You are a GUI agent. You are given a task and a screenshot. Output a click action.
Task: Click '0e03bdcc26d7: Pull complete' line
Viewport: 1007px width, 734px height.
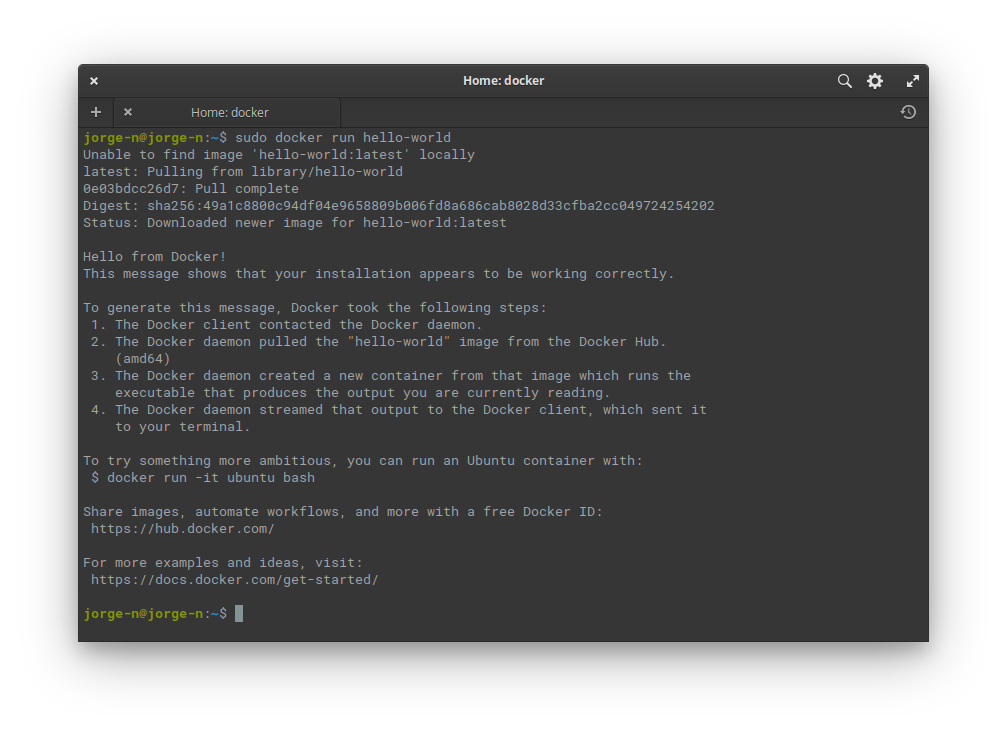191,189
